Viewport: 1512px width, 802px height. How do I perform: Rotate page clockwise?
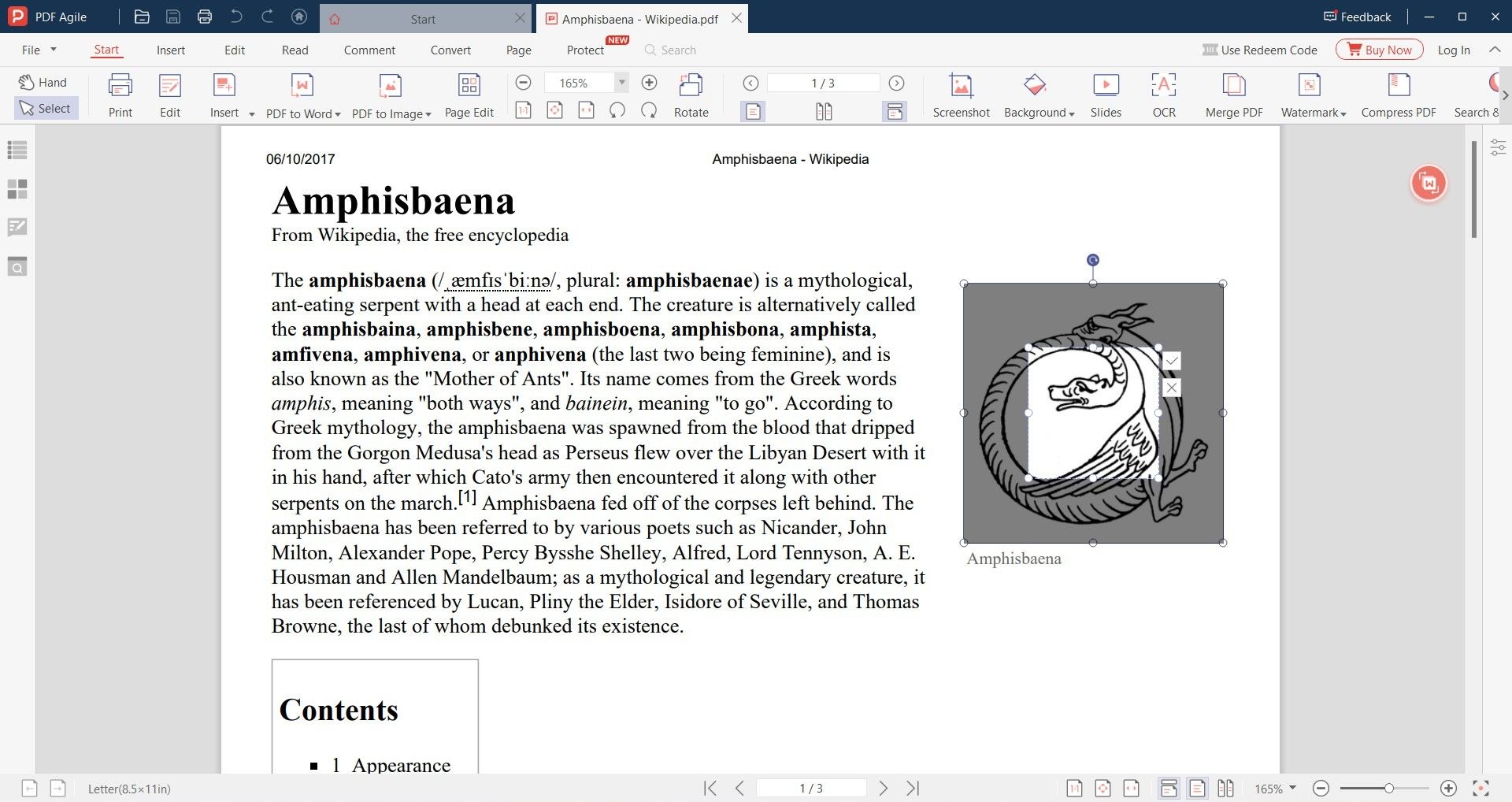tap(649, 110)
